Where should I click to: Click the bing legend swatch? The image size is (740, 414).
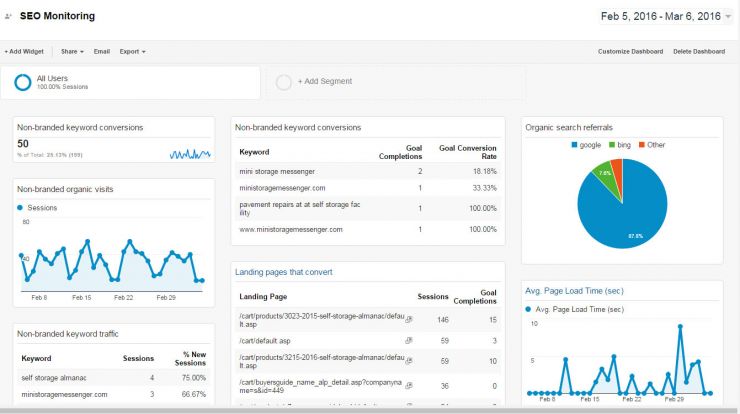tap(612, 145)
